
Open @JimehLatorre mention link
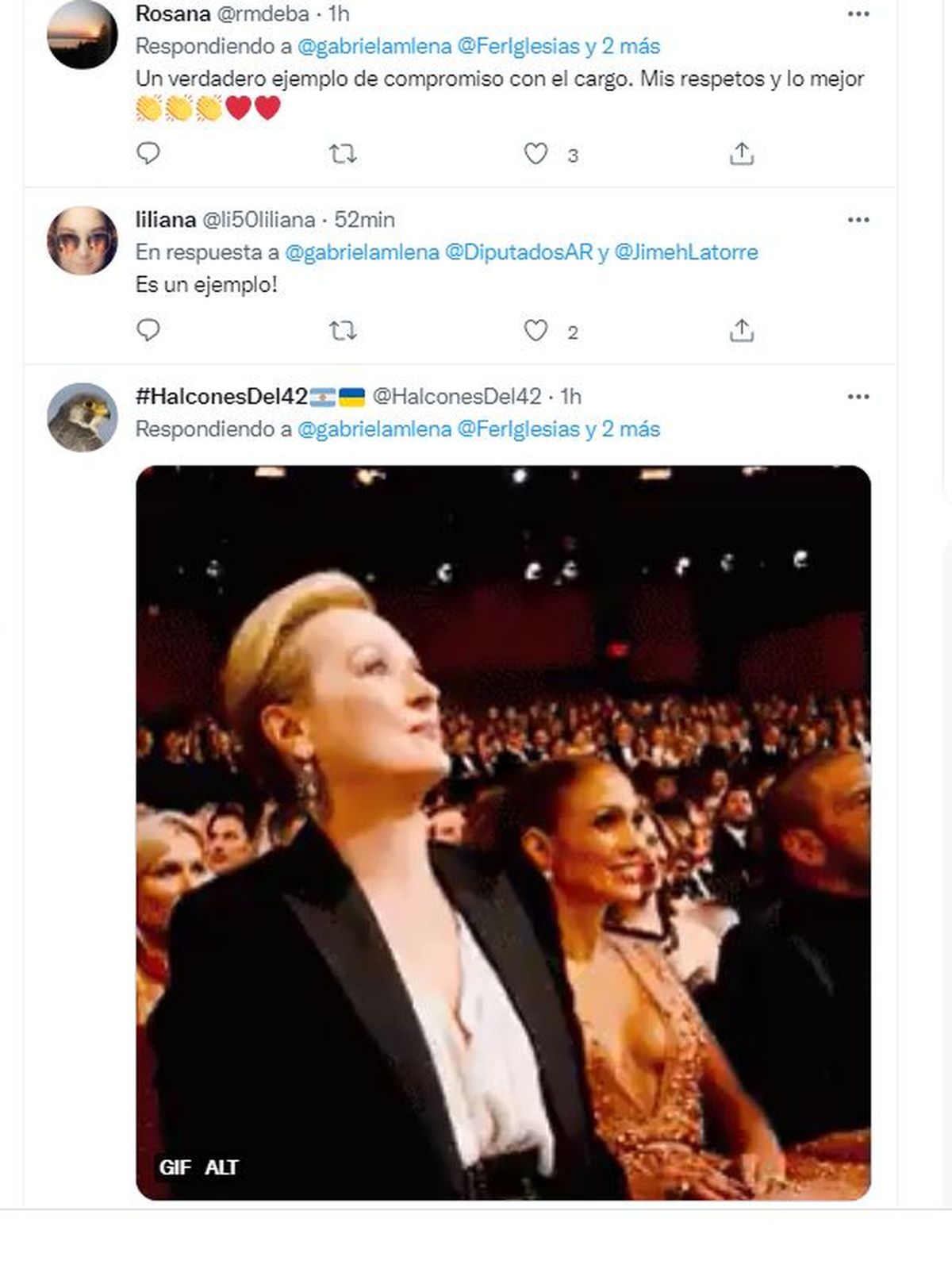pos(686,252)
